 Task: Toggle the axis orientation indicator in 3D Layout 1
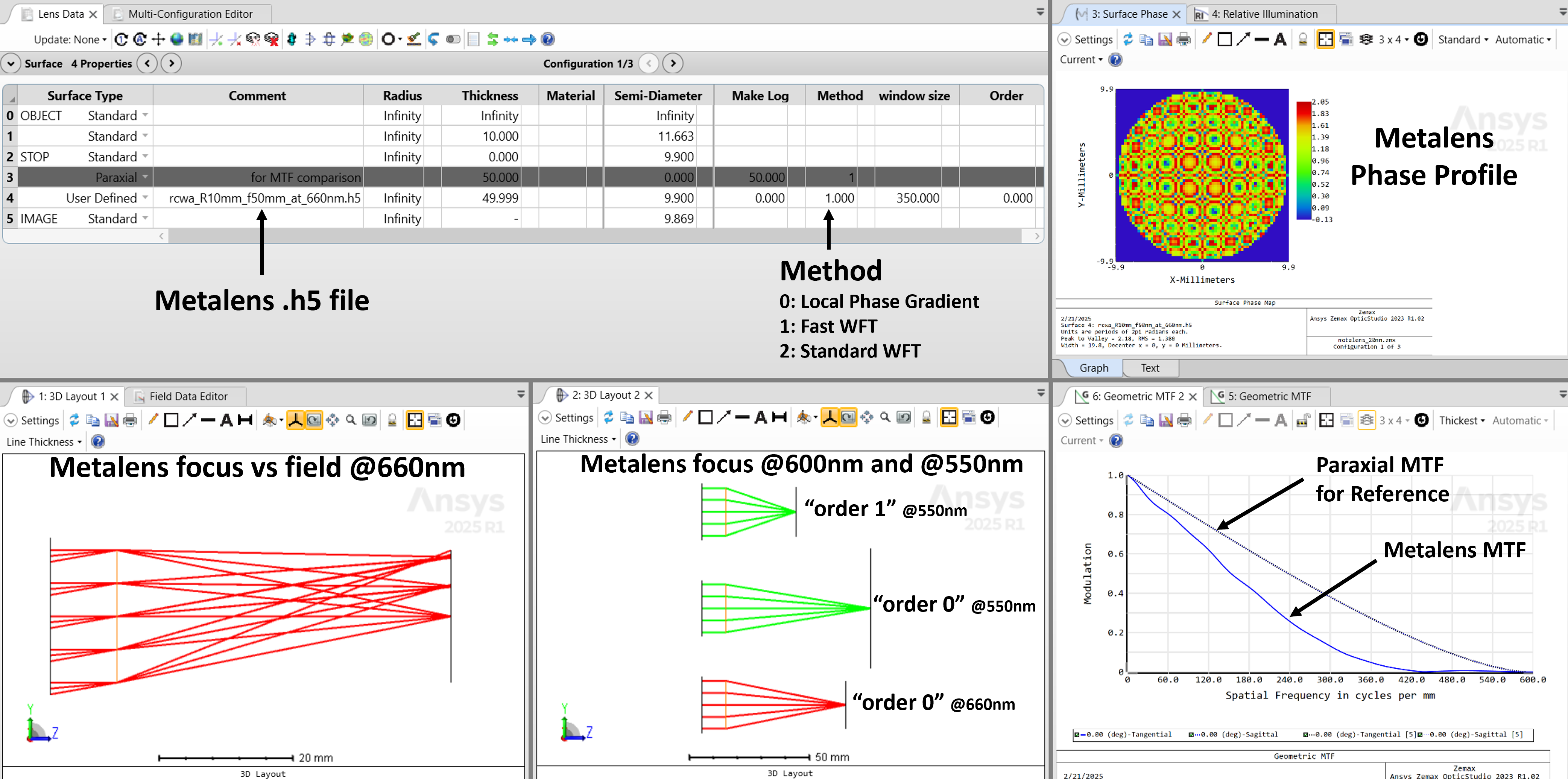tap(295, 420)
